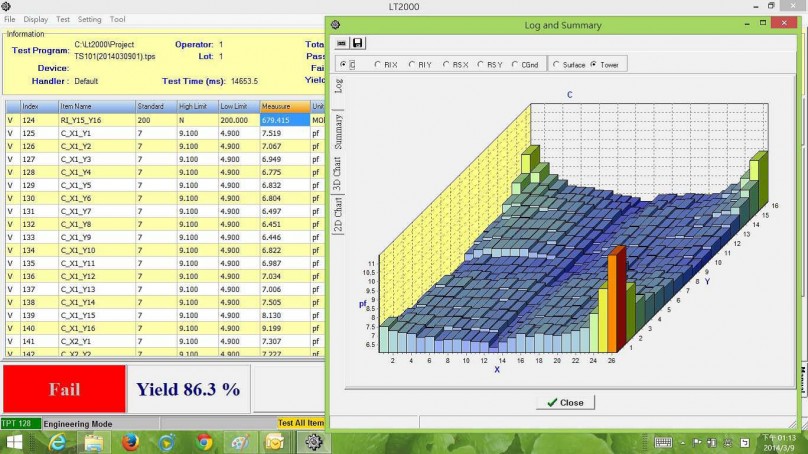Click the LT2000 gear icon on the taskbar
The height and width of the screenshot is (454, 808).
click(313, 442)
